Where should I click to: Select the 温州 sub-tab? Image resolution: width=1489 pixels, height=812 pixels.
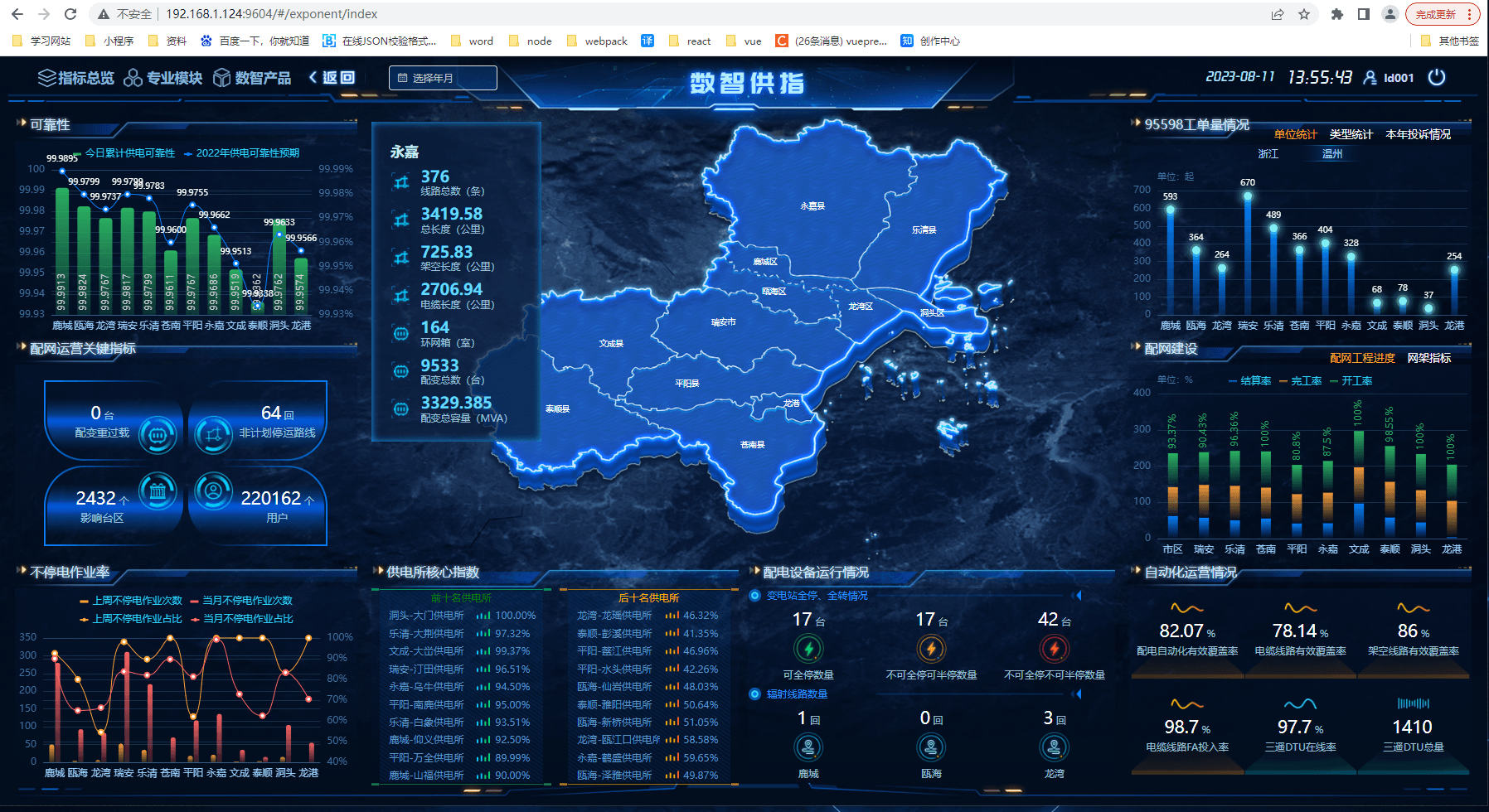tap(1332, 154)
